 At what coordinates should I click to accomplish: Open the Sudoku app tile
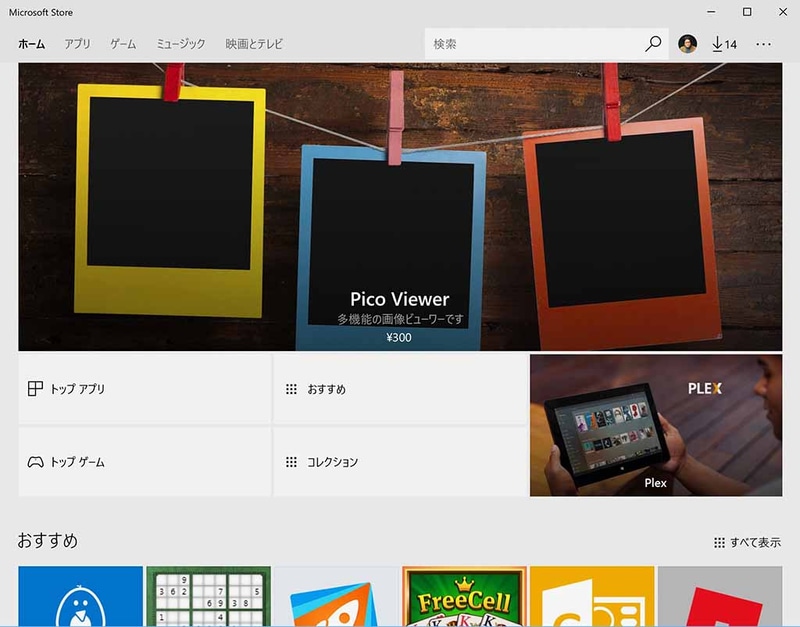point(209,596)
